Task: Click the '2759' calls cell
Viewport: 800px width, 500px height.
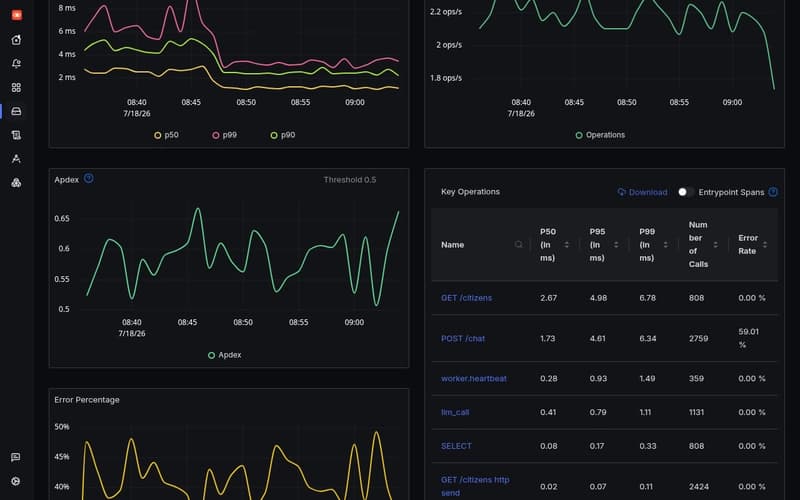Action: coord(698,339)
